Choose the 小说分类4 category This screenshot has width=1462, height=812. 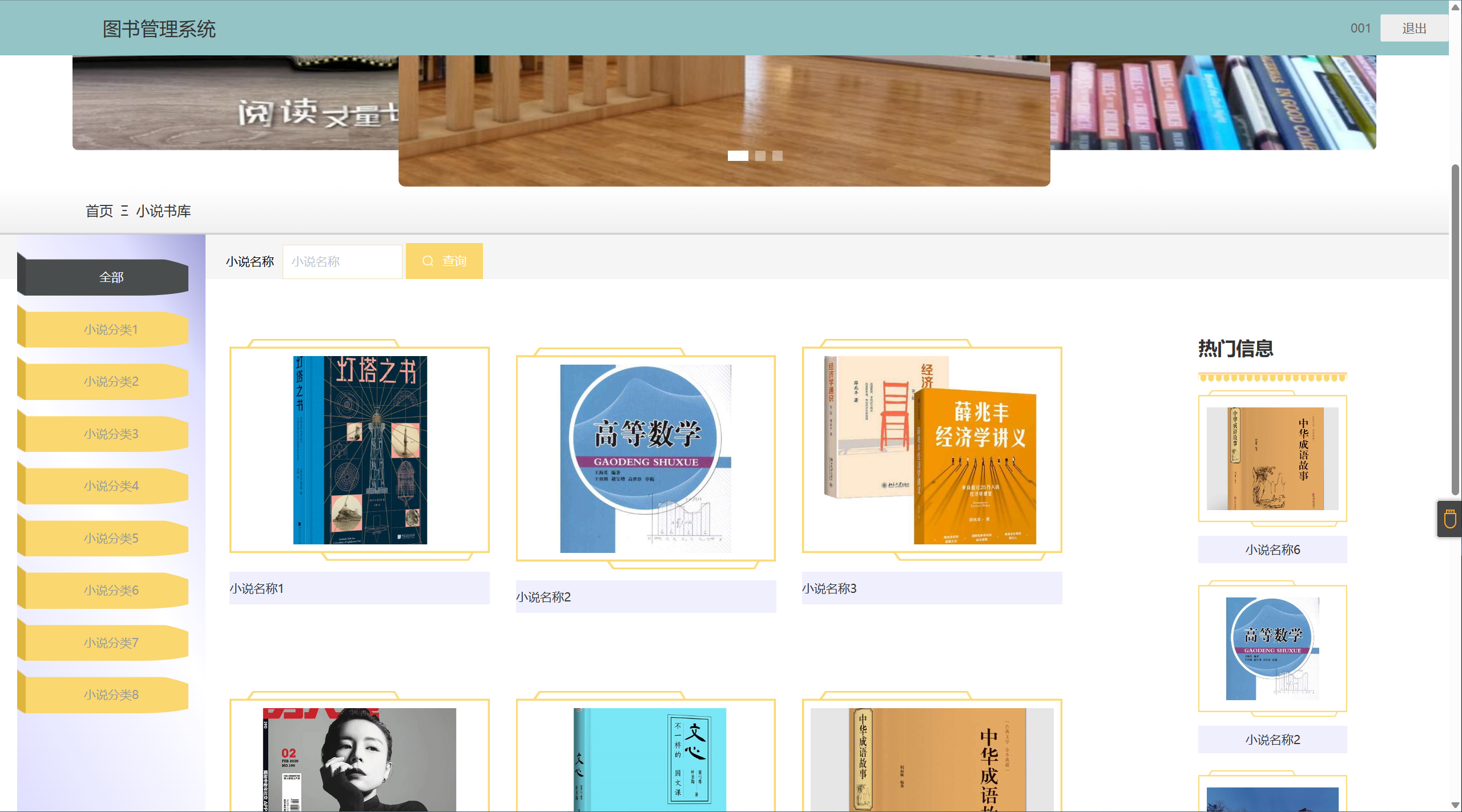click(x=111, y=486)
